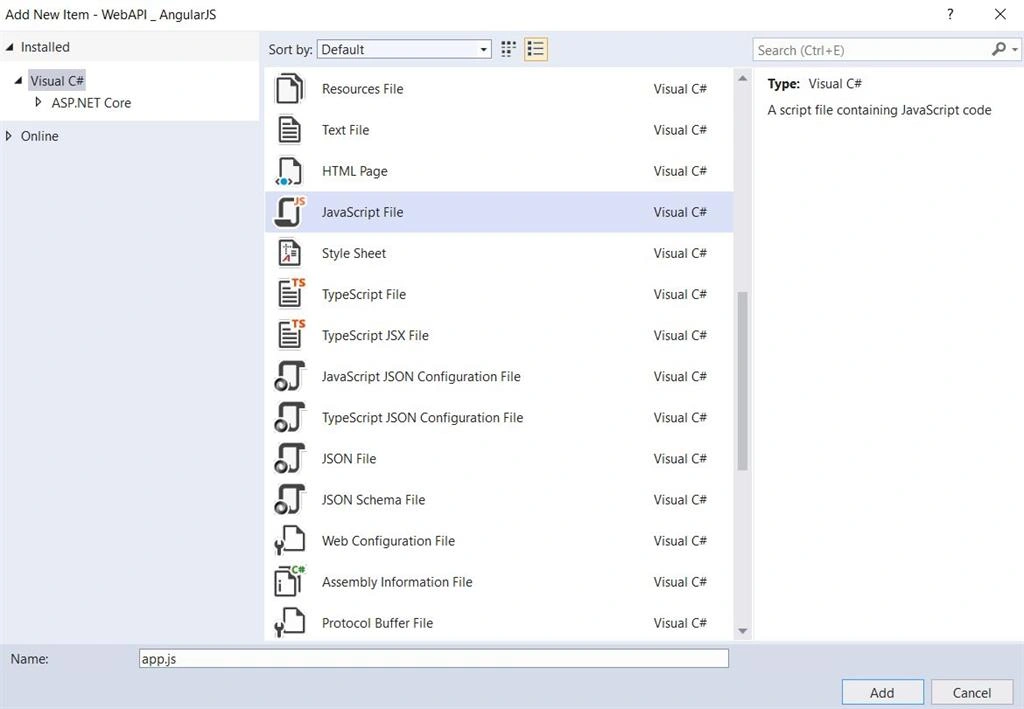Screen dimensions: 1024x709
Task: Click the Add button
Action: coord(882,693)
